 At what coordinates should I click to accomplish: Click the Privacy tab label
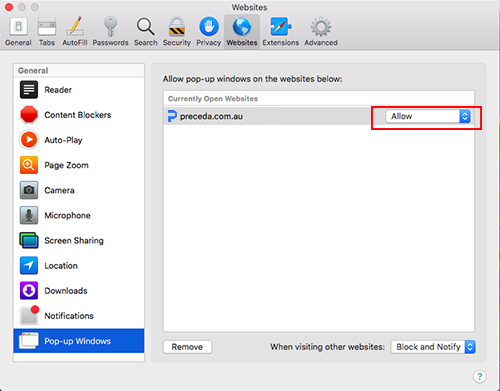(209, 43)
